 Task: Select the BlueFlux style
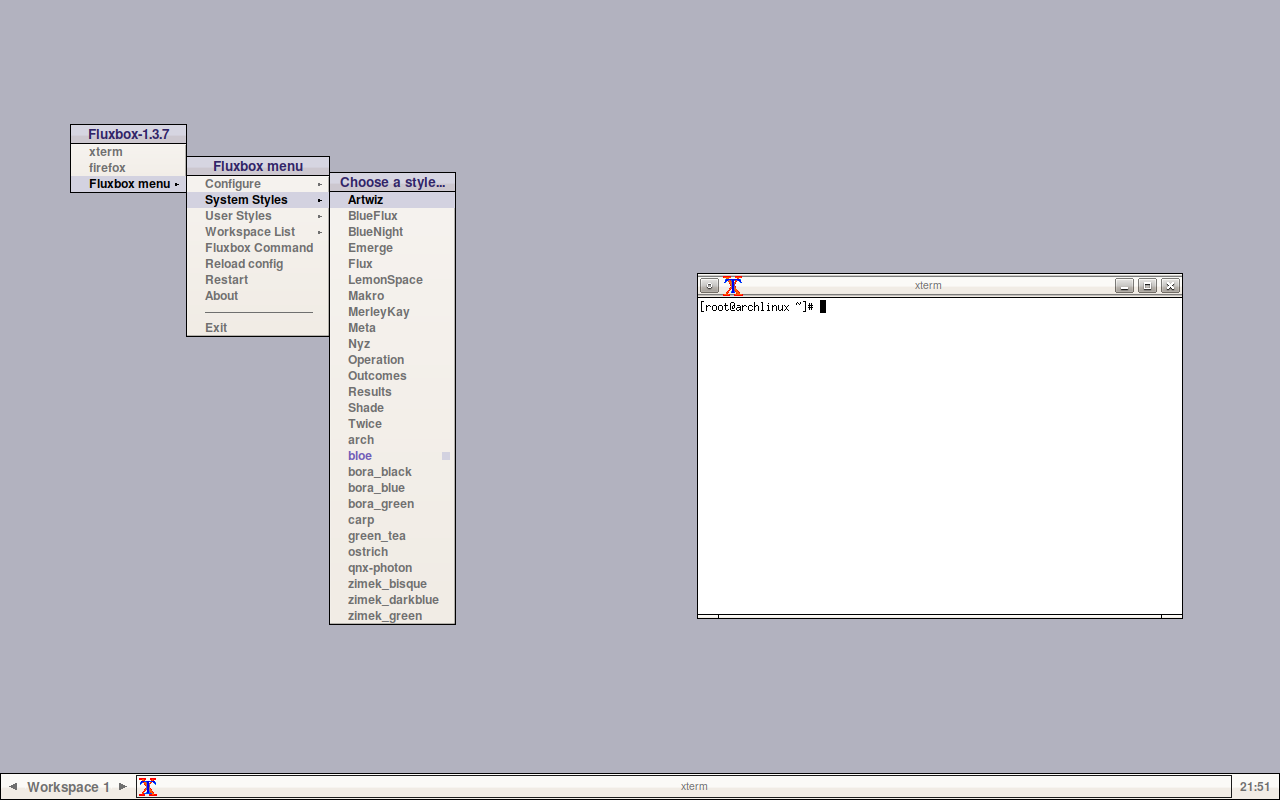(x=392, y=216)
